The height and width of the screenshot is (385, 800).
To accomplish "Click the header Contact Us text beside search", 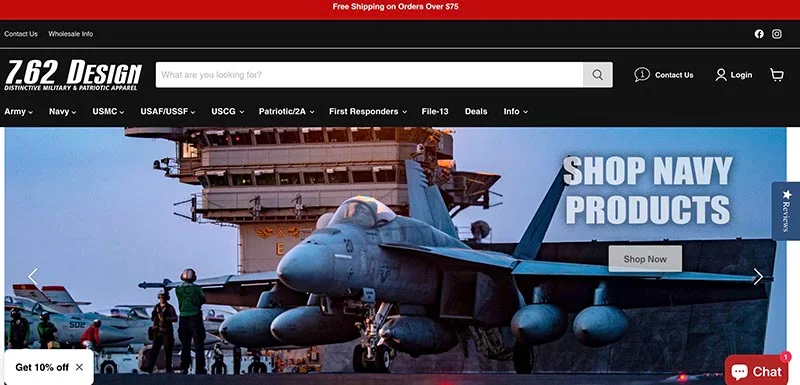I will click(674, 75).
